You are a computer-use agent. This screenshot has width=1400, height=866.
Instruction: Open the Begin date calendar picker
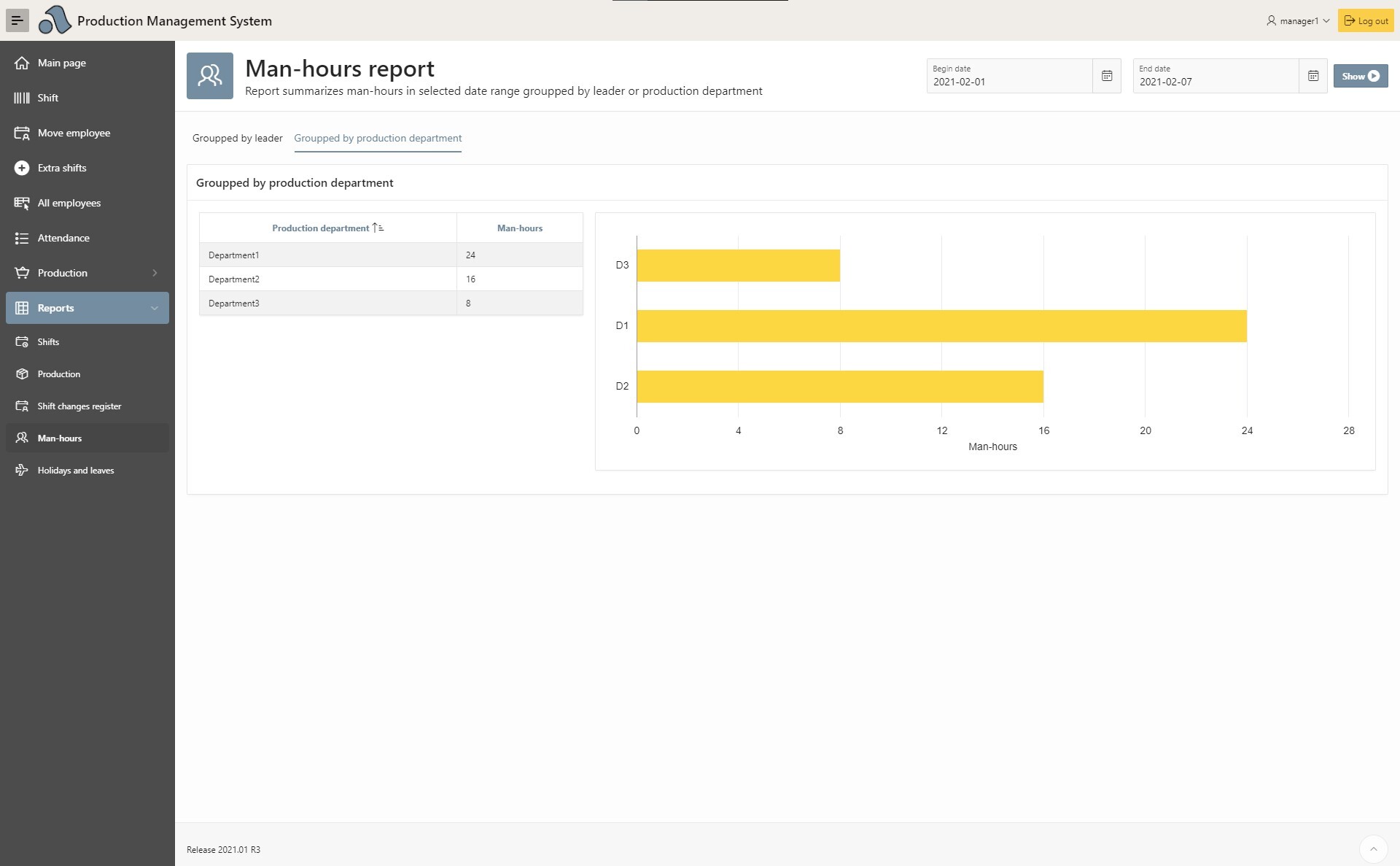pyautogui.click(x=1106, y=76)
